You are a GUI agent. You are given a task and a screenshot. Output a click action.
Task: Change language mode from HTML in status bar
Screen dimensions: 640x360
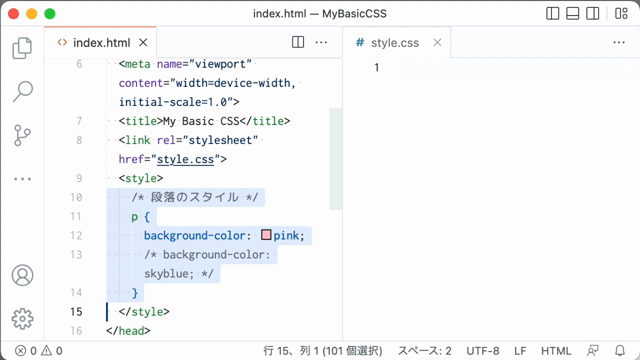click(x=556, y=351)
